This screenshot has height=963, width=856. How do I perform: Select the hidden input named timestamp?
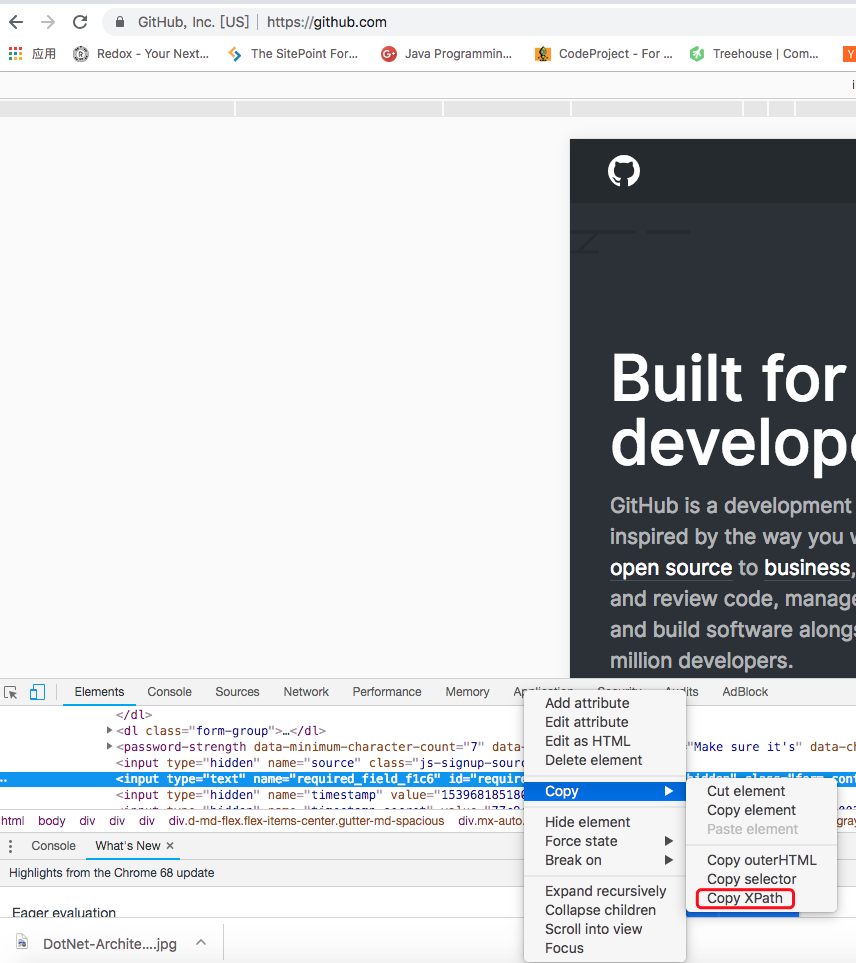click(319, 795)
